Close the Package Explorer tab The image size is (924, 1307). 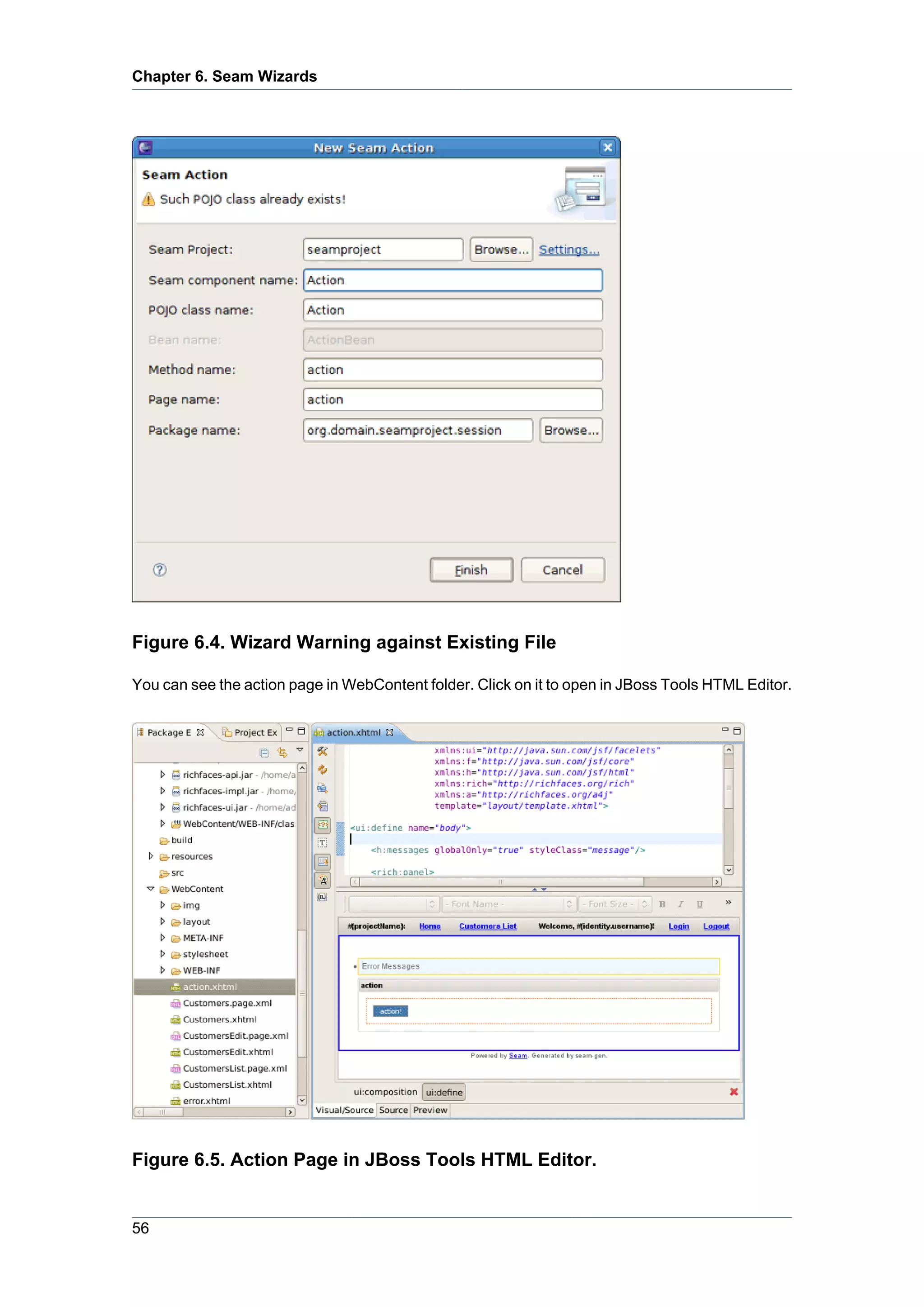(x=200, y=732)
